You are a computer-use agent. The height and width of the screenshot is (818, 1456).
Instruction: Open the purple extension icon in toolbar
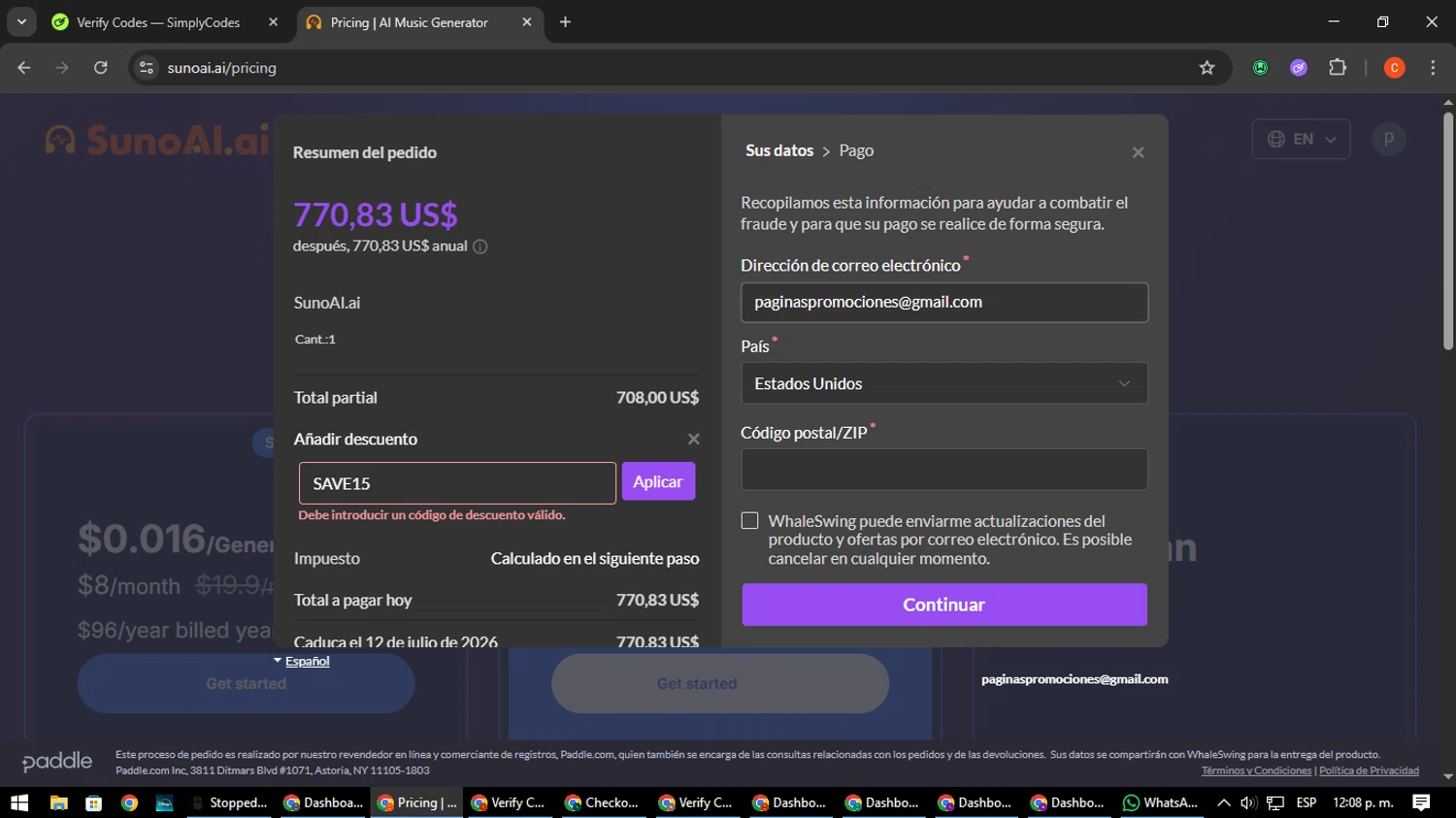(x=1299, y=68)
